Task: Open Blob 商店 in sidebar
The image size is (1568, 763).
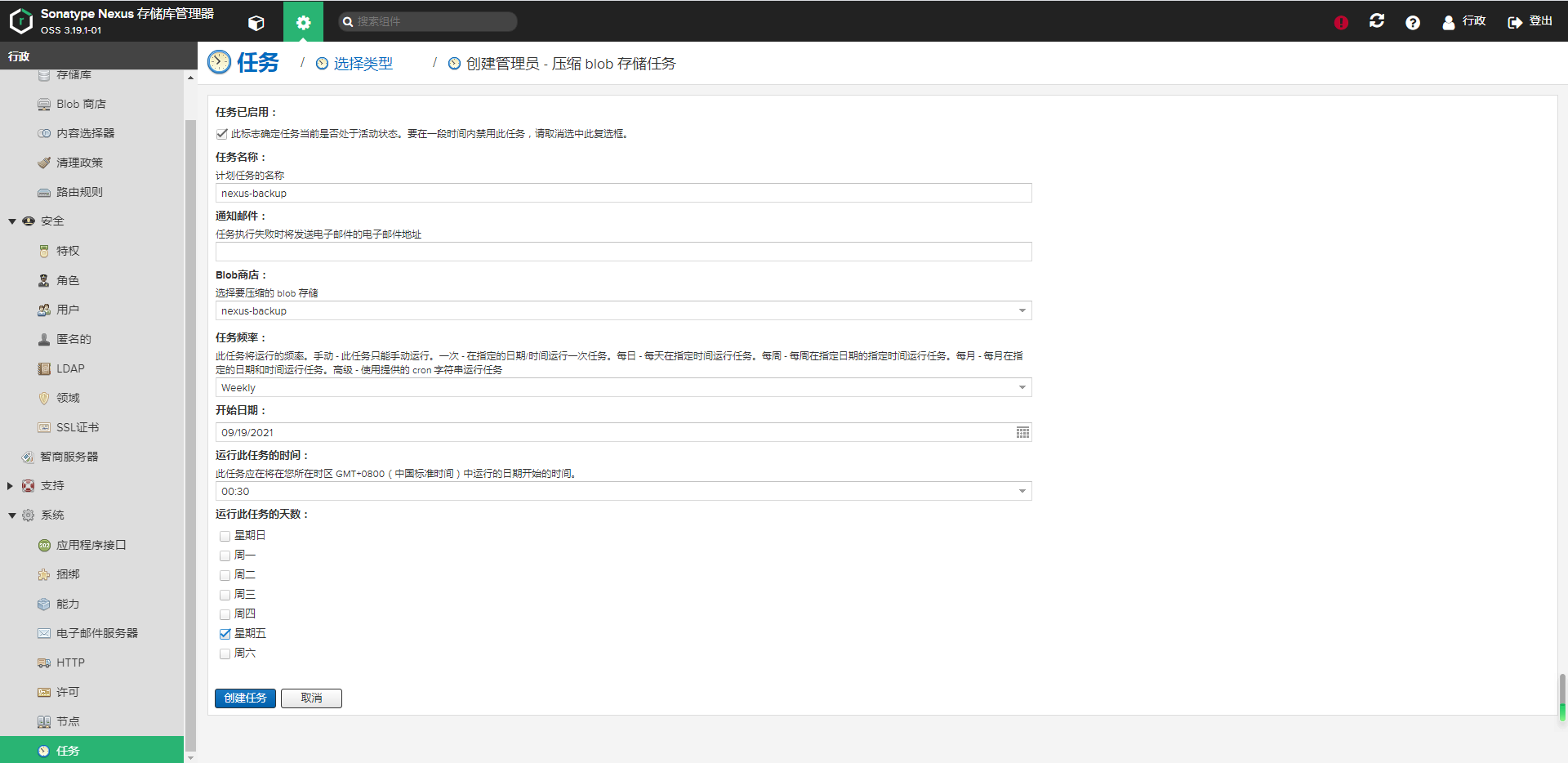Action: click(x=81, y=104)
